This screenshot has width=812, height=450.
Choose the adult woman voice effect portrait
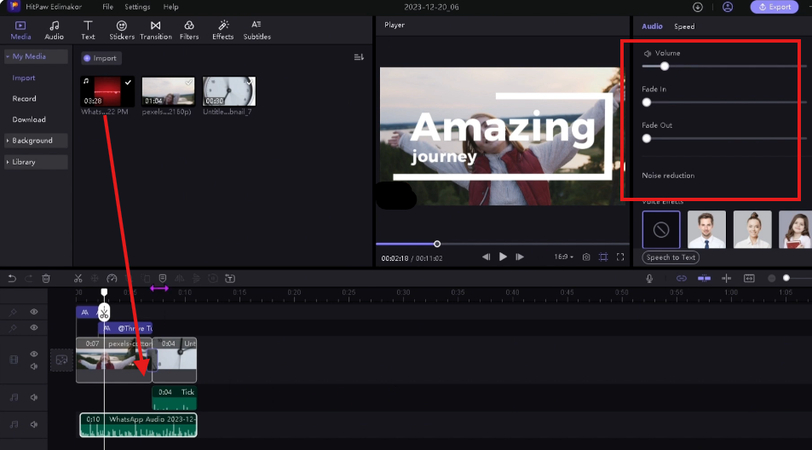tap(752, 229)
